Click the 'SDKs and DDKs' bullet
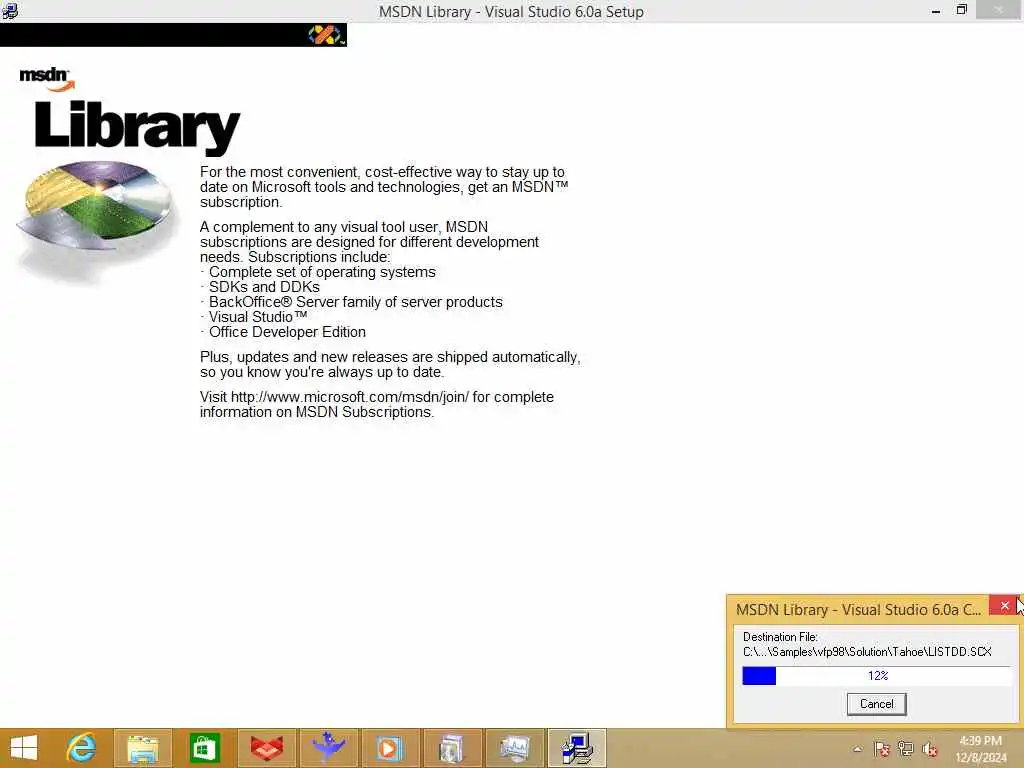Image resolution: width=1024 pixels, height=768 pixels. (264, 287)
